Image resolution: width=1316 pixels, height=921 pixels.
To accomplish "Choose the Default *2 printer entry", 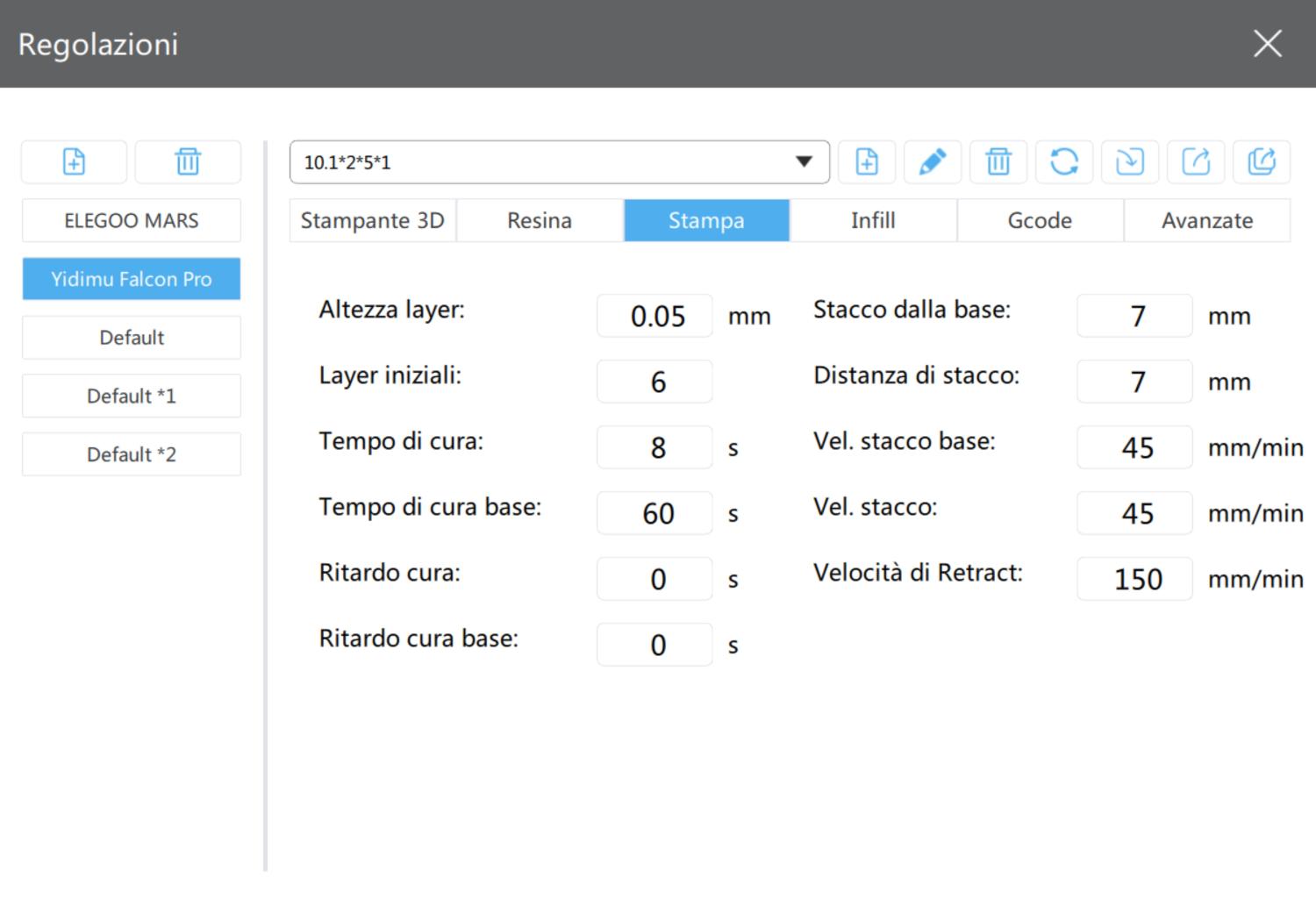I will point(132,454).
